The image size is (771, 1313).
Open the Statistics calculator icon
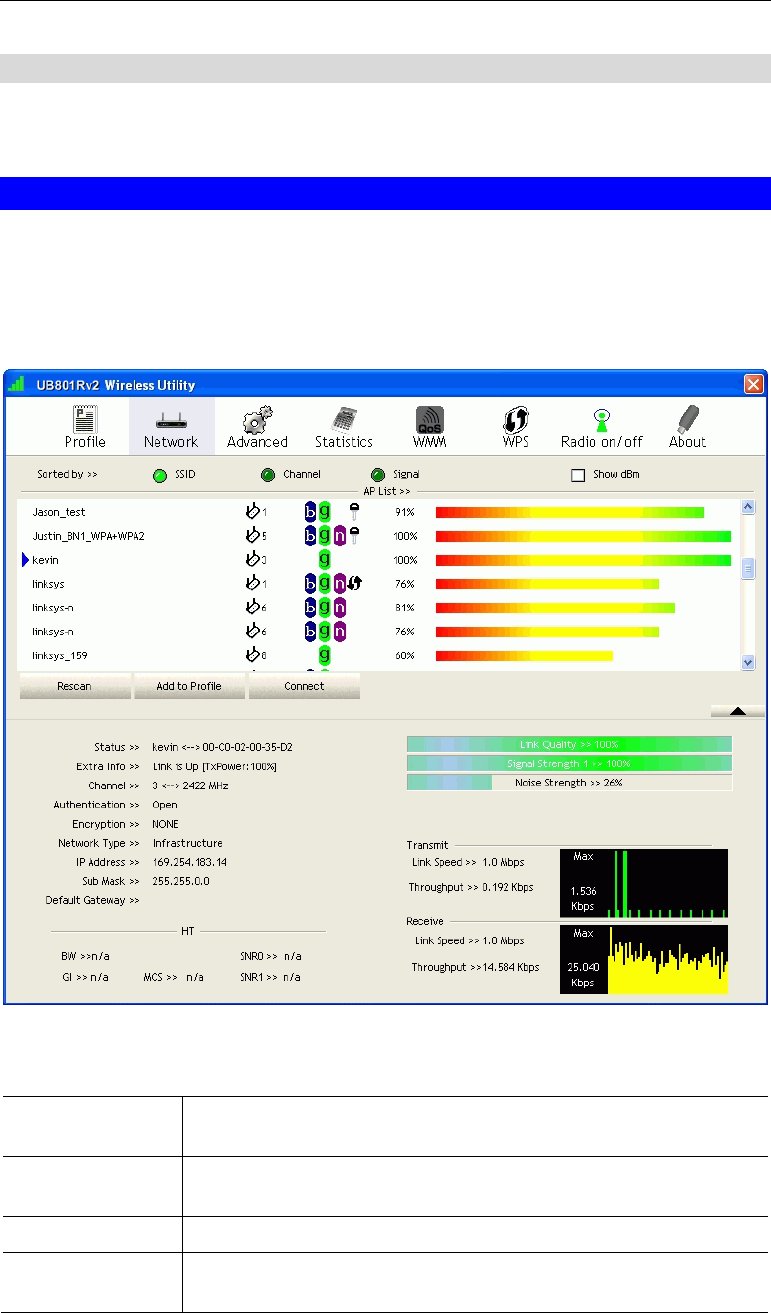click(344, 419)
